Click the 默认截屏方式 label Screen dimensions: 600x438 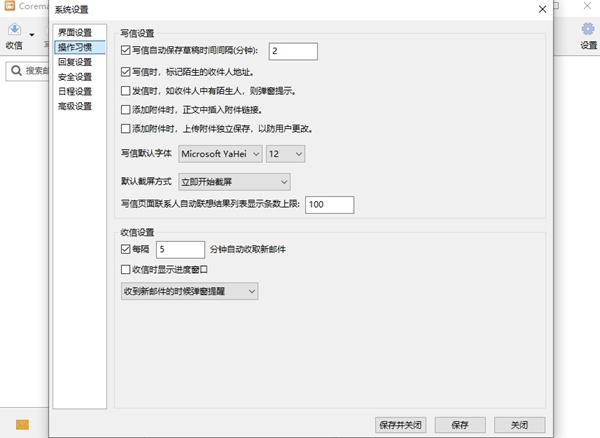click(x=146, y=181)
